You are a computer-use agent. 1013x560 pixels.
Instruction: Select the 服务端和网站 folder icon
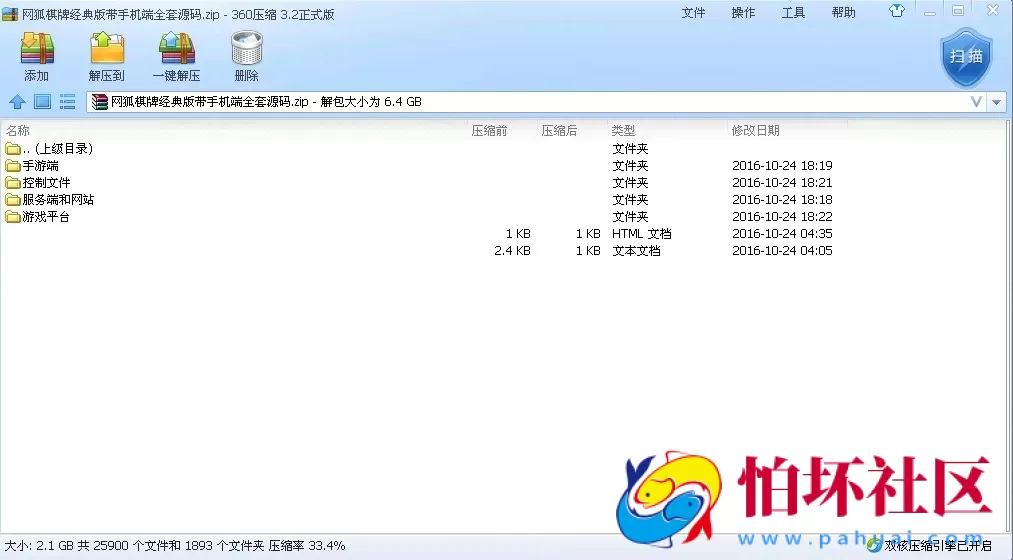click(x=13, y=200)
